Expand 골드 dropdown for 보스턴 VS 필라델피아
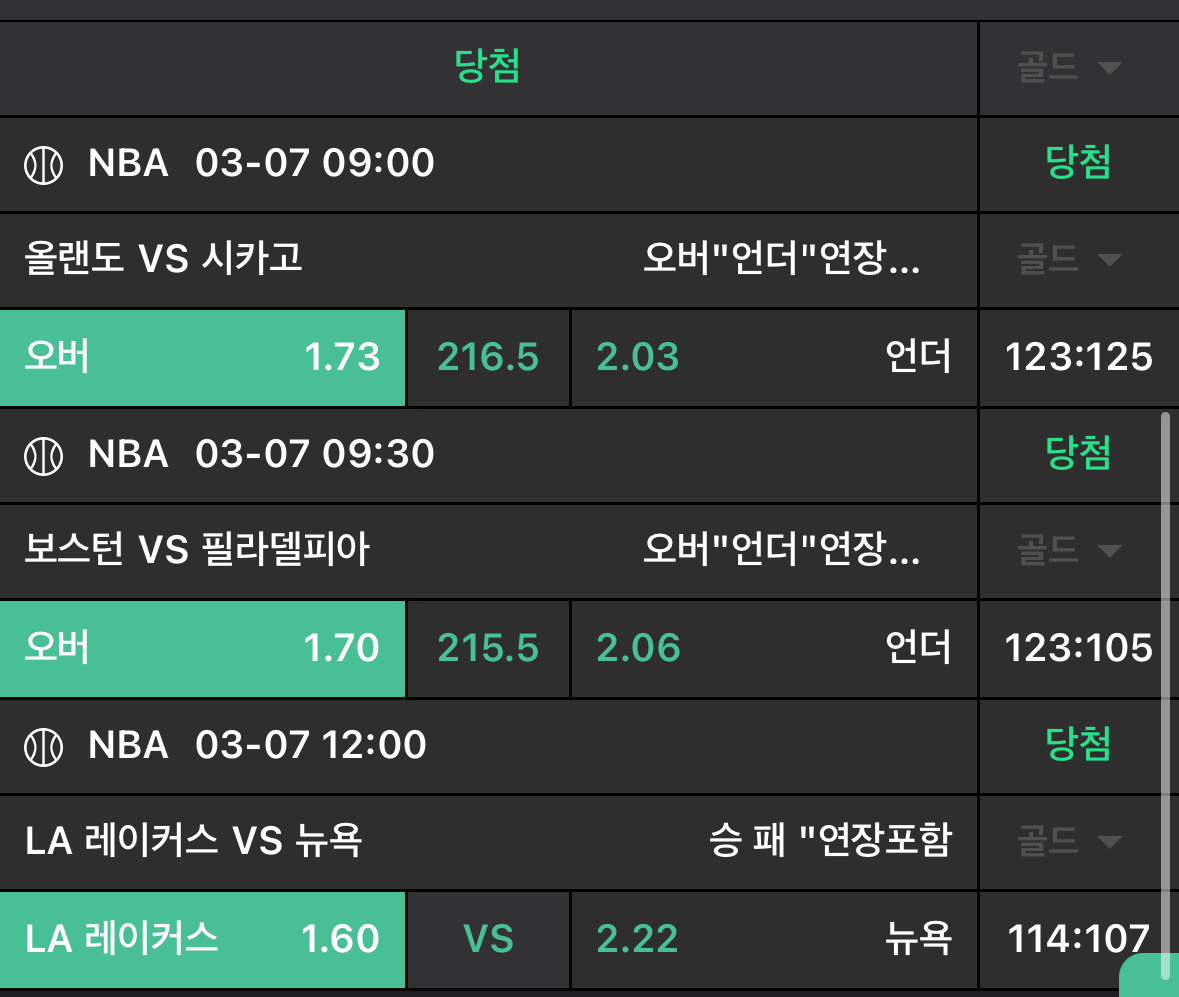Image resolution: width=1179 pixels, height=997 pixels. (1069, 551)
